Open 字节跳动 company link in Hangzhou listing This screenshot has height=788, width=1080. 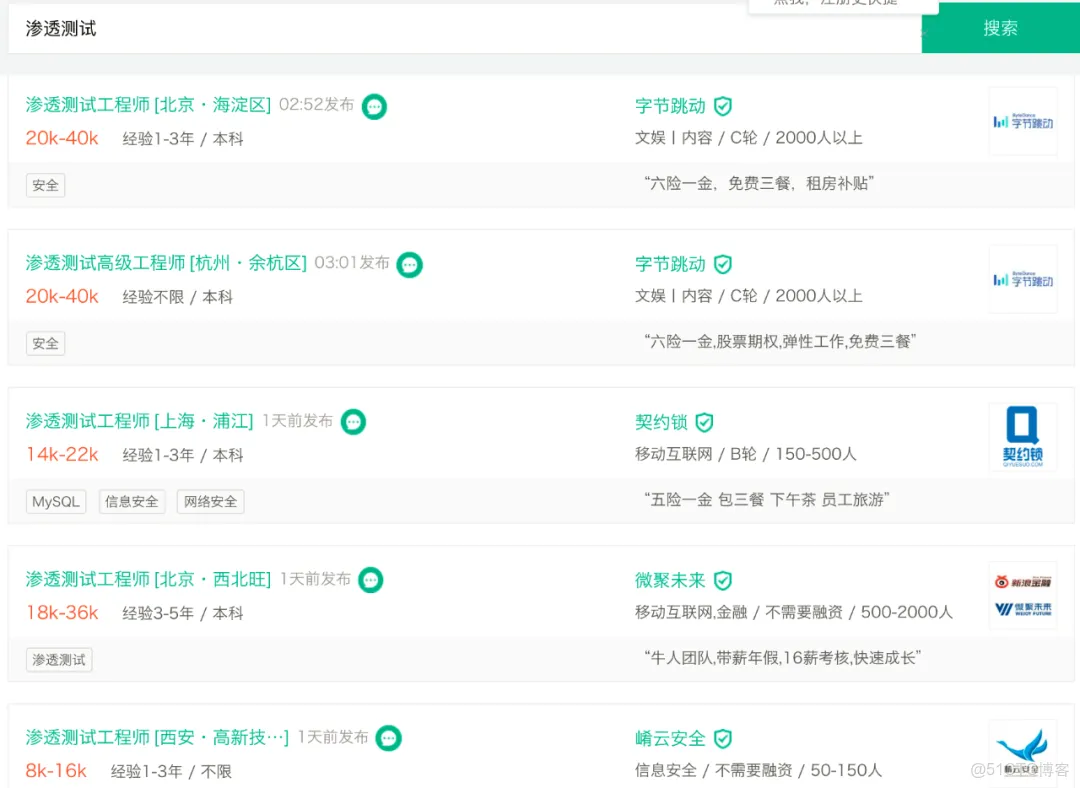coord(670,265)
